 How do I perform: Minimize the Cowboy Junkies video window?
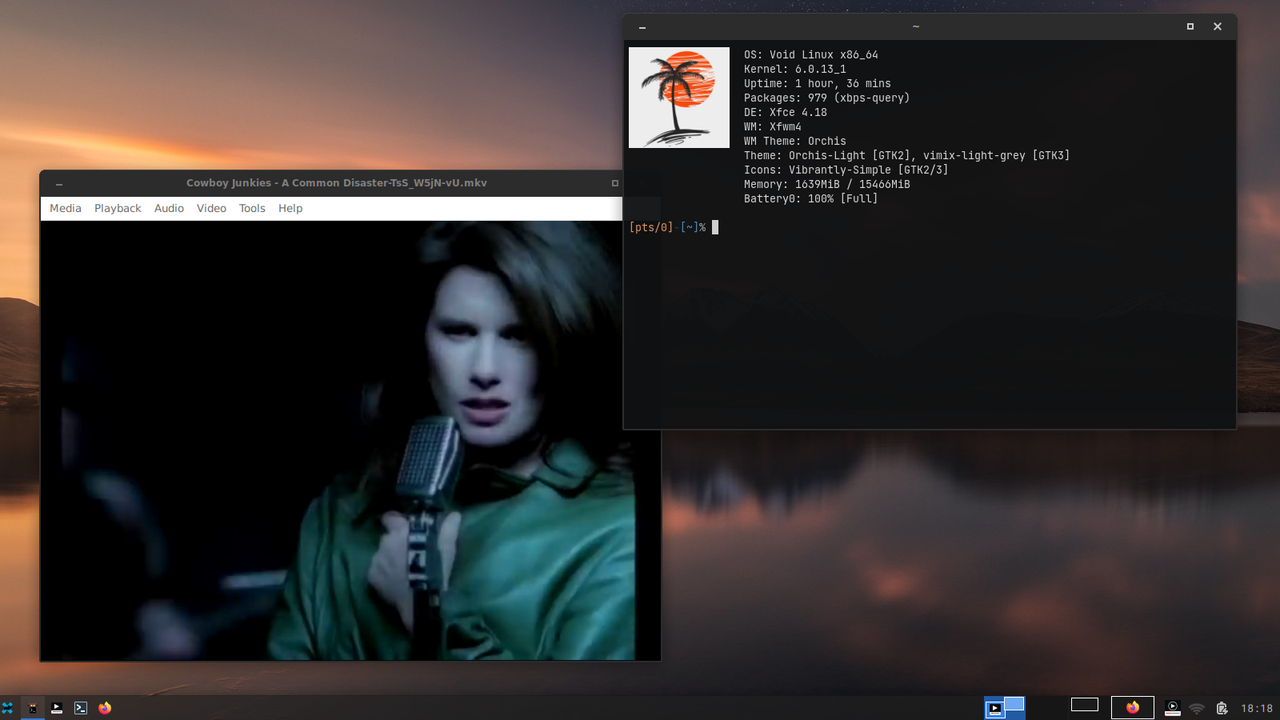click(x=60, y=184)
